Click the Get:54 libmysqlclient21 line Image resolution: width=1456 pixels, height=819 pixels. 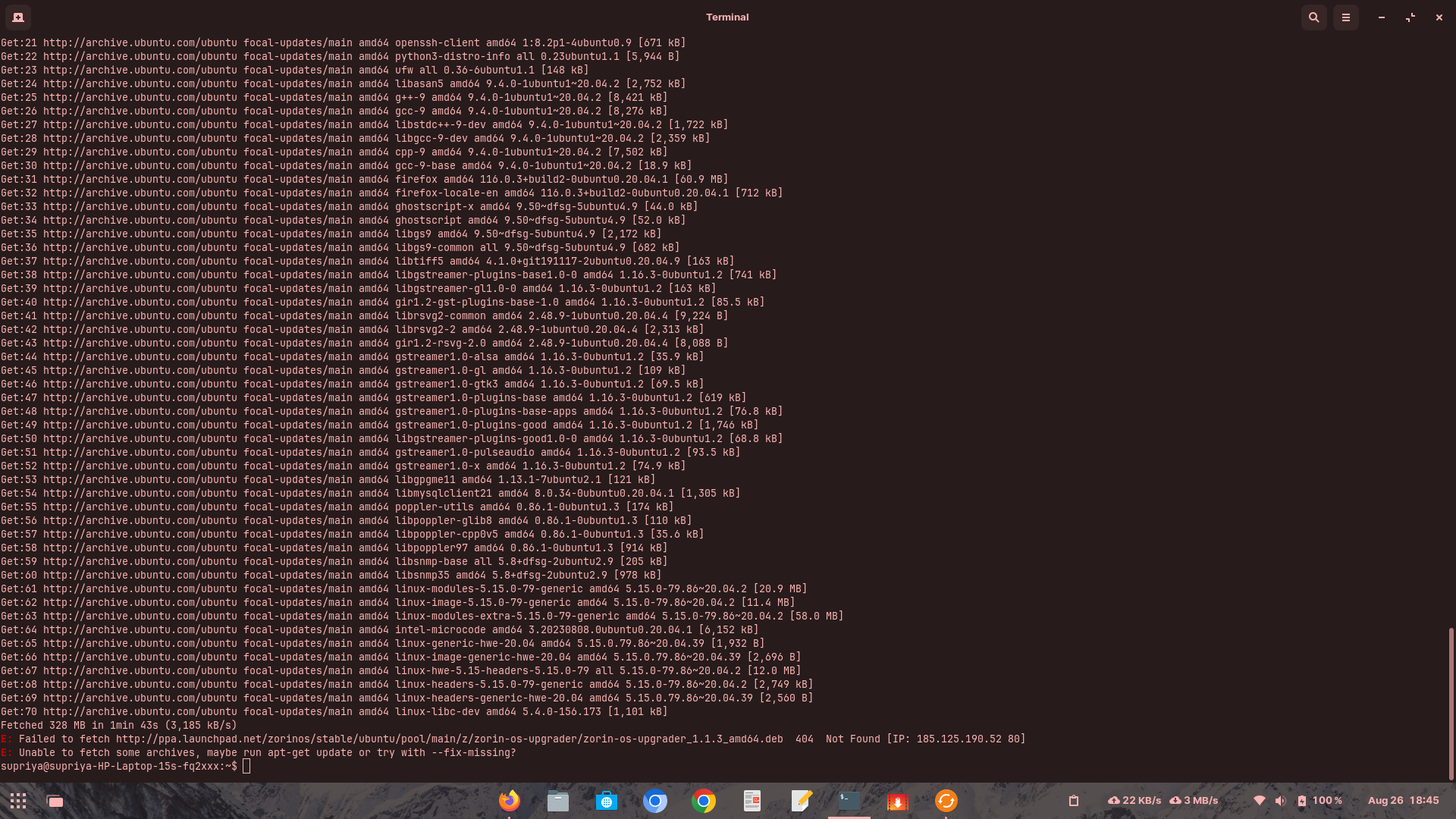(x=370, y=494)
